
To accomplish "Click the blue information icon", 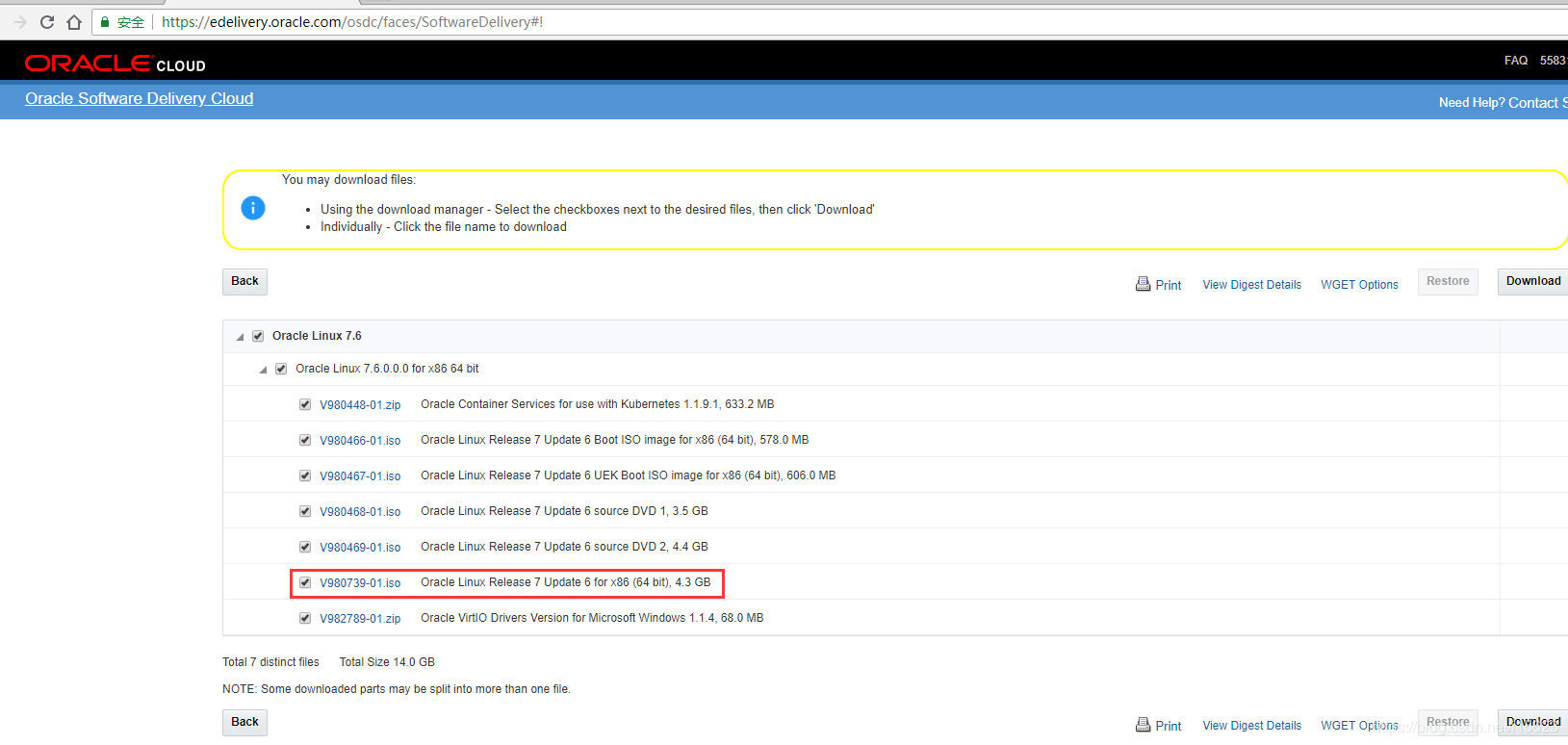I will 253,208.
